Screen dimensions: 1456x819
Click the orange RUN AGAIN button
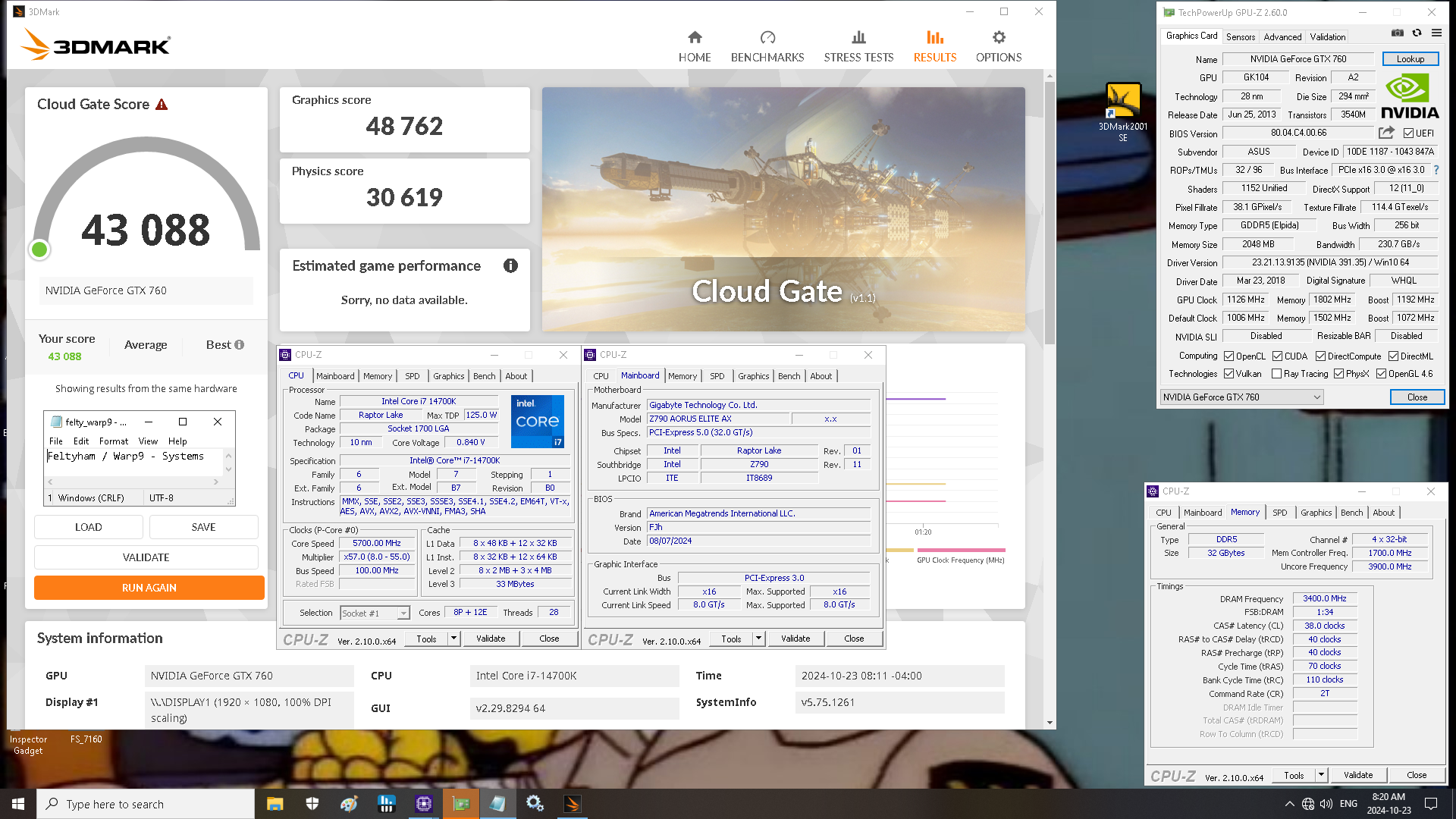click(149, 588)
